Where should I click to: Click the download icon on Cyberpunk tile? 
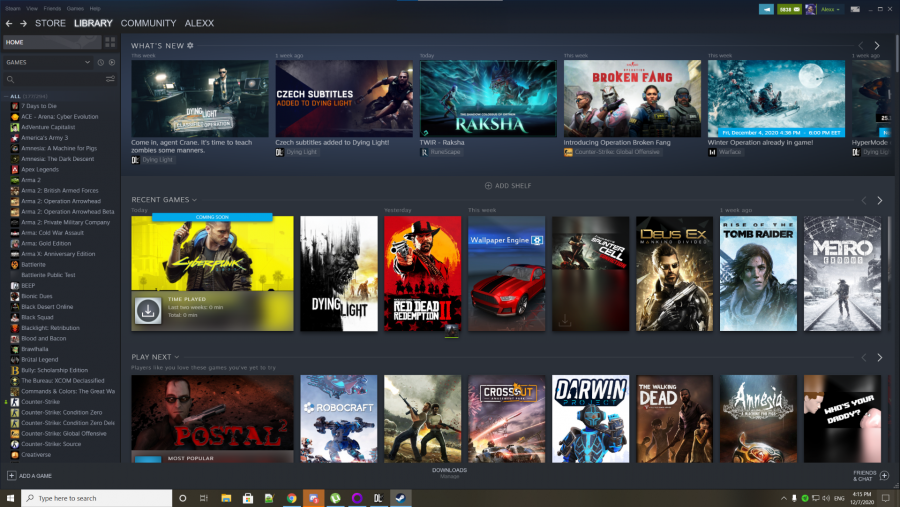[147, 312]
